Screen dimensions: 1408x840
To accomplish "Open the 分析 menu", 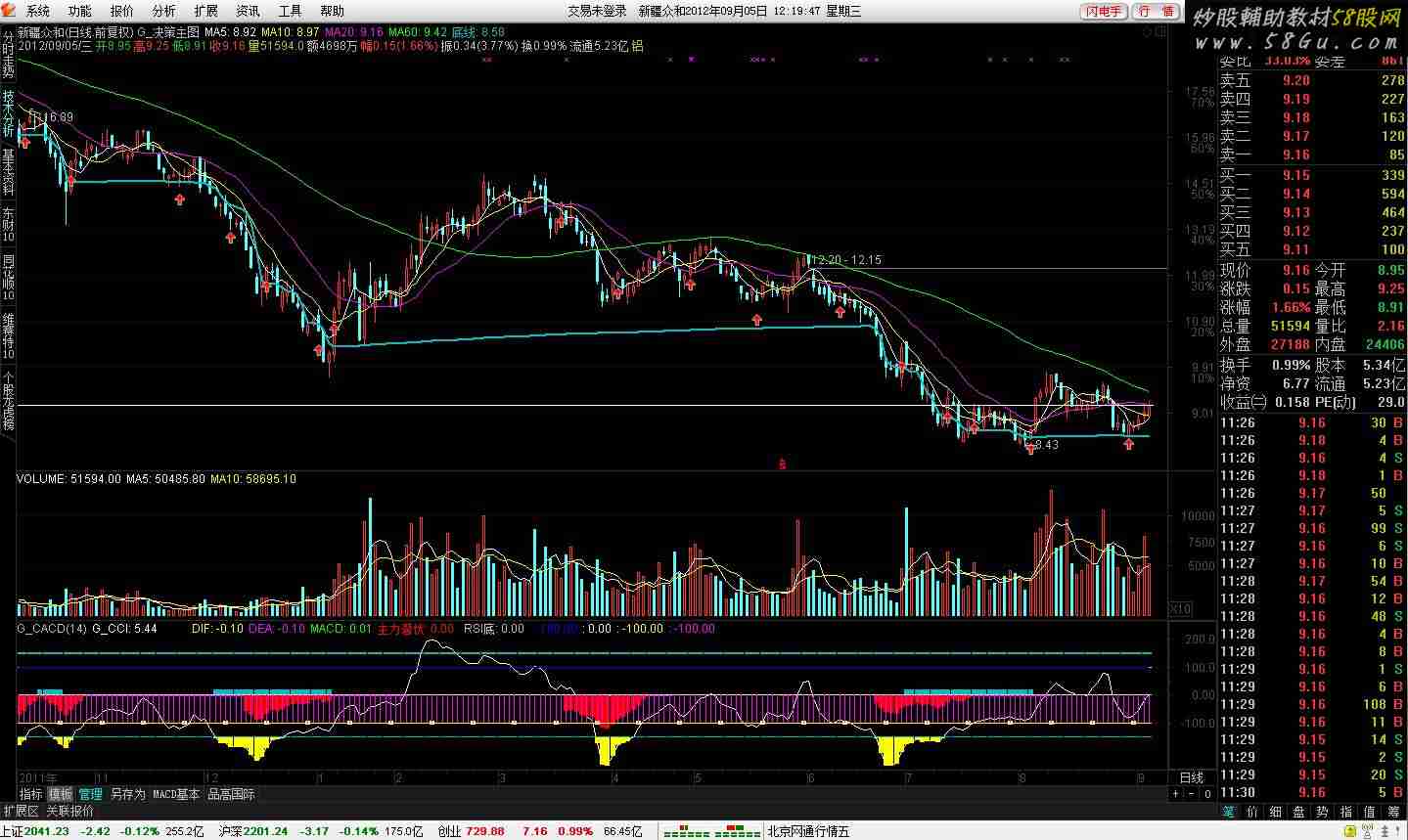I will [x=164, y=11].
